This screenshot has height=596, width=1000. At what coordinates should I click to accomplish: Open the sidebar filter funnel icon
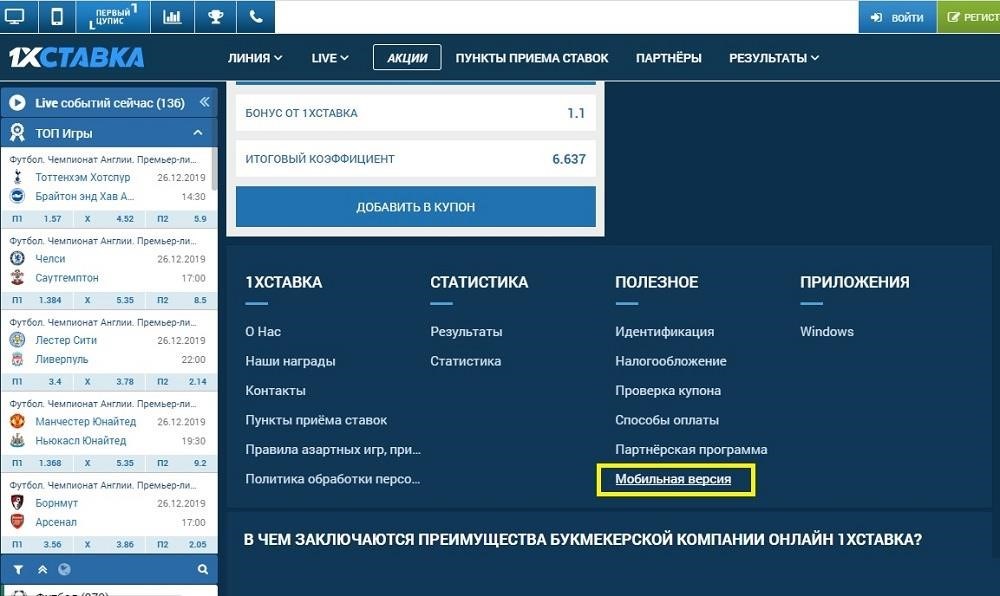click(x=18, y=569)
